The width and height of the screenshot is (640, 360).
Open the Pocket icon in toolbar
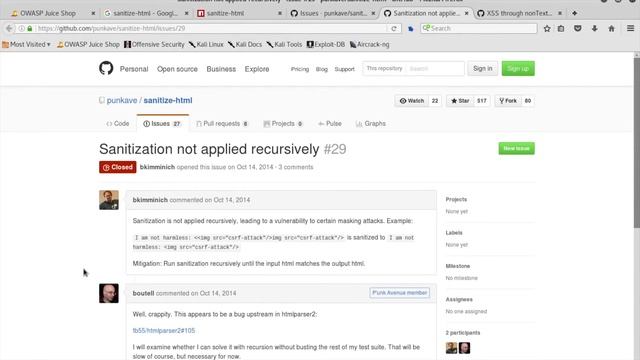pyautogui.click(x=578, y=28)
